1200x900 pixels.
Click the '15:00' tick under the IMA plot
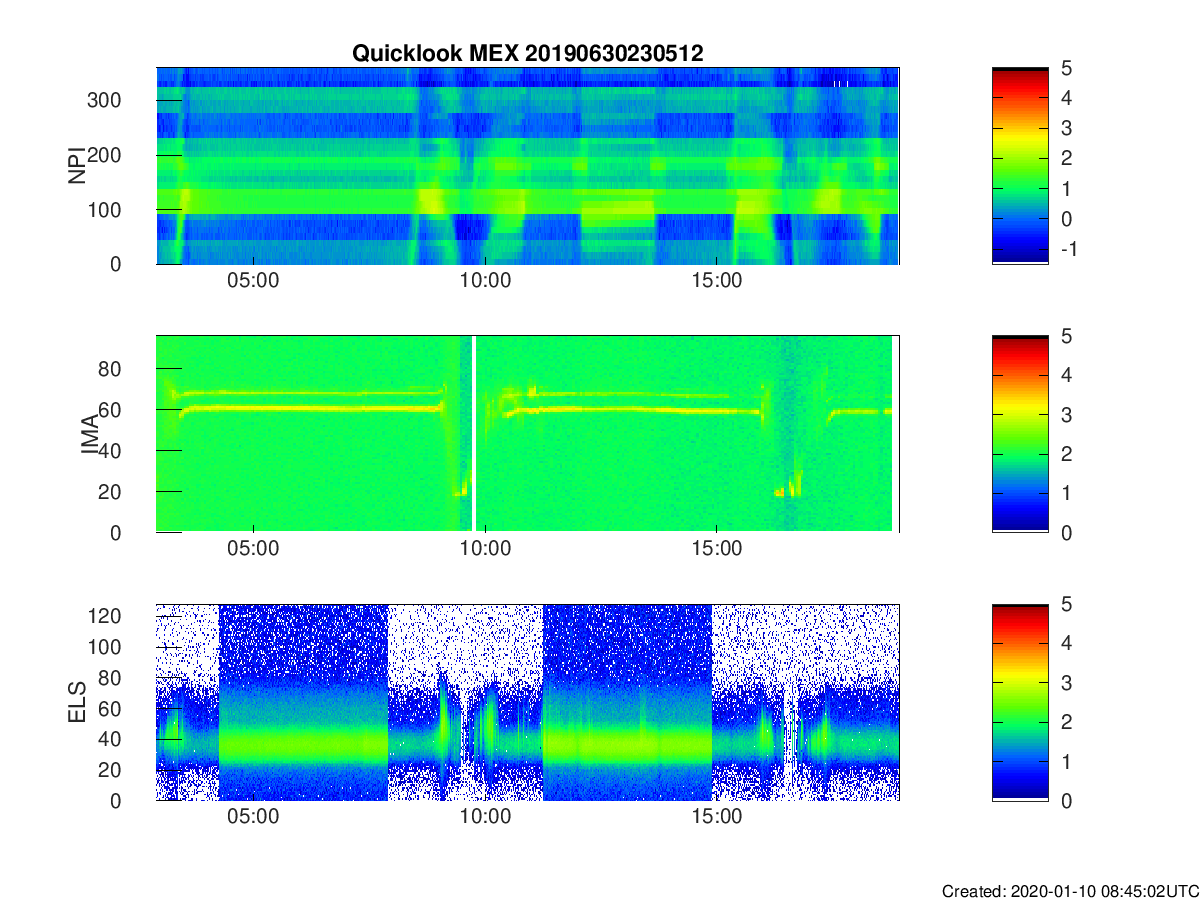click(717, 549)
